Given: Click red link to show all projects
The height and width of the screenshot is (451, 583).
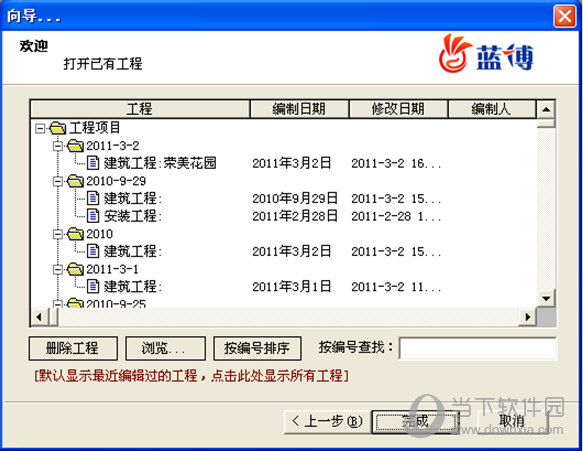Looking at the screenshot, I should [x=191, y=376].
